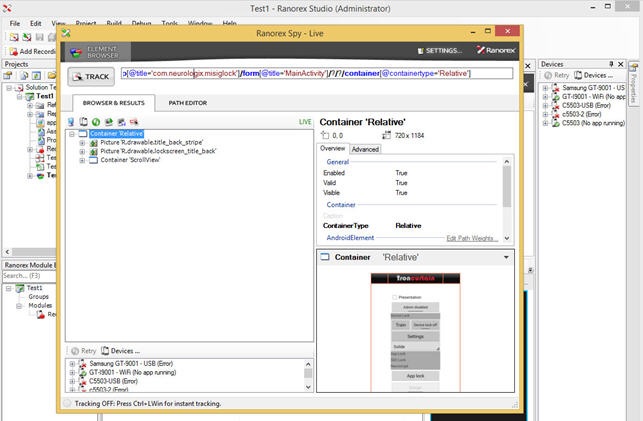Image resolution: width=643 pixels, height=421 pixels.
Task: Click the app screenshot preview thumbnail
Action: click(415, 332)
